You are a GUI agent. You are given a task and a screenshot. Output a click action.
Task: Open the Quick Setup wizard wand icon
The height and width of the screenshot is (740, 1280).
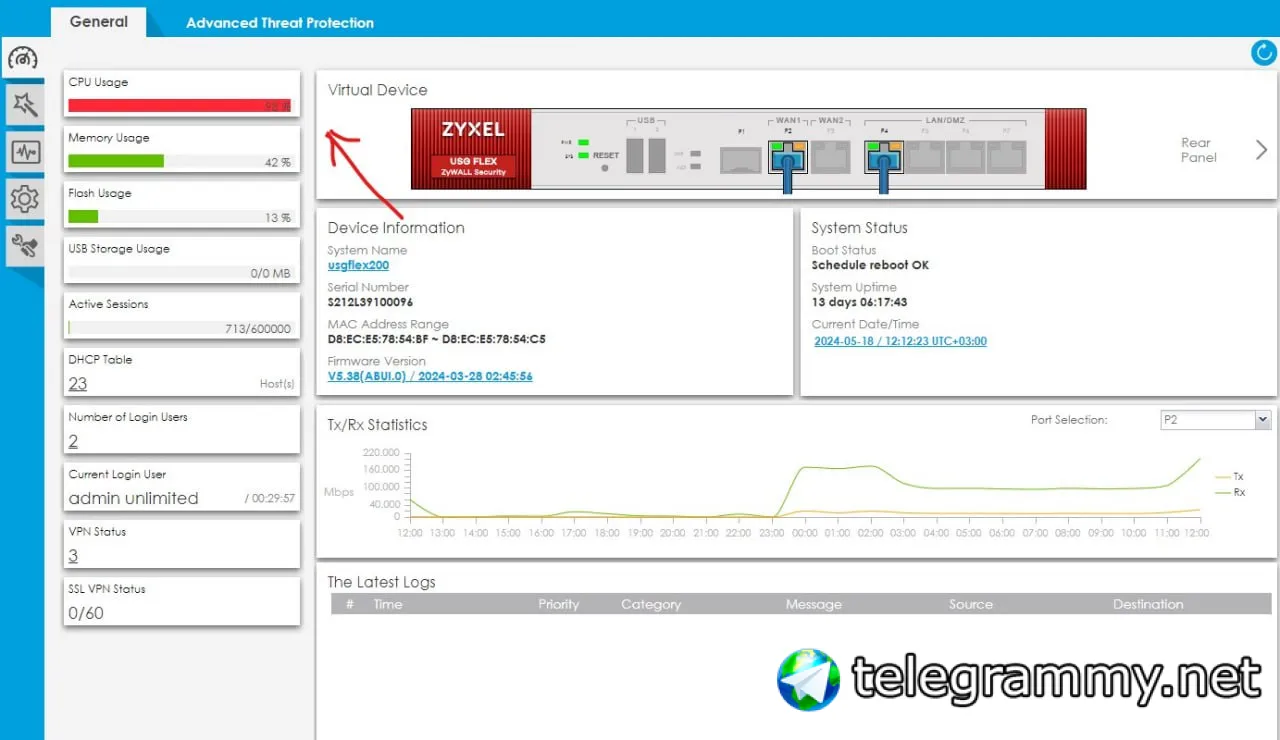[24, 104]
